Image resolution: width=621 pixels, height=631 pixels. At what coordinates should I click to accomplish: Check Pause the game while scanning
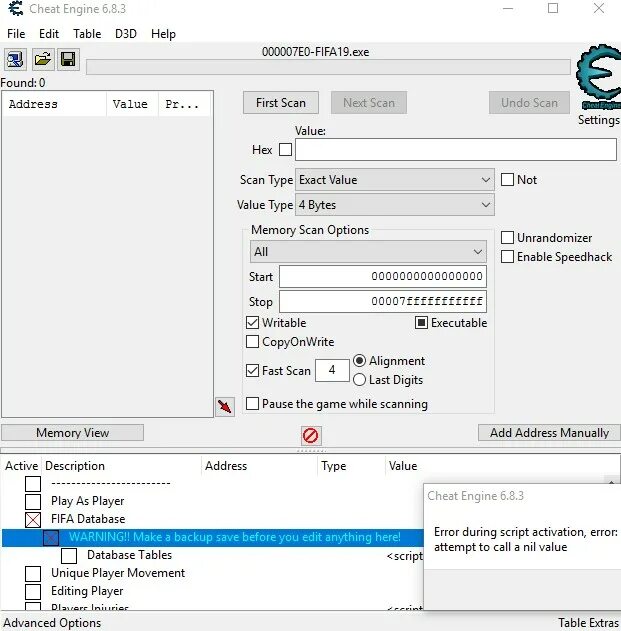click(x=252, y=403)
